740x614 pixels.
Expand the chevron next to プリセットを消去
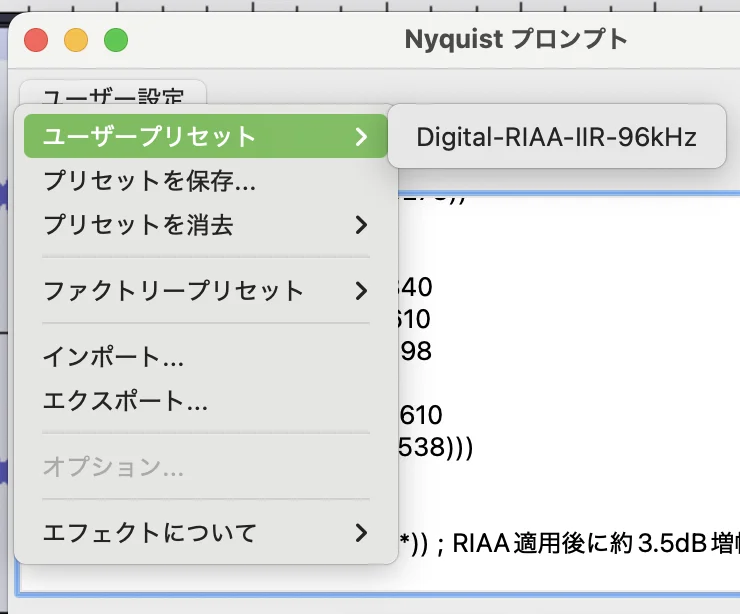tap(361, 225)
